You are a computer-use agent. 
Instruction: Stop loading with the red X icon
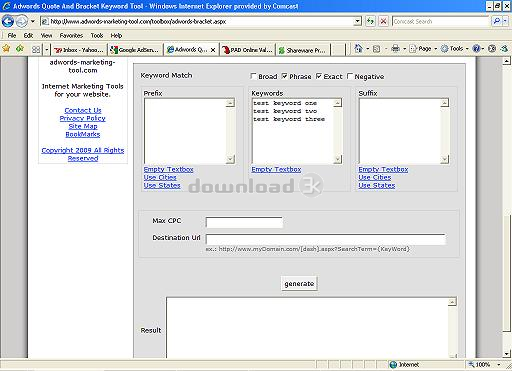tap(383, 22)
